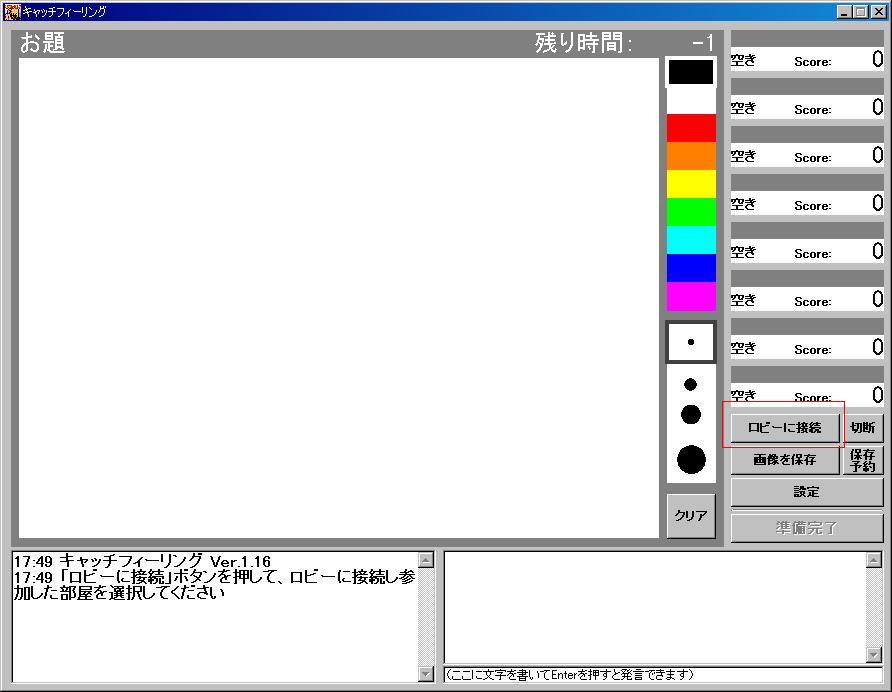
Task: Pick the green color swatch
Action: tap(691, 212)
